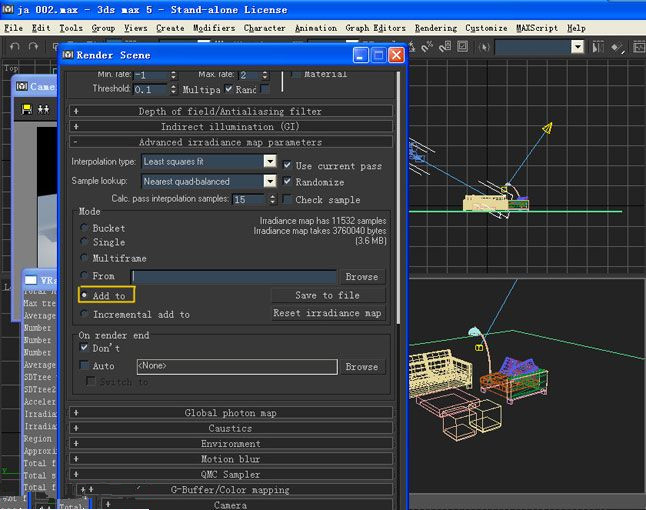
Task: Toggle the Percent Snap toolbar icon
Action: coord(426,46)
